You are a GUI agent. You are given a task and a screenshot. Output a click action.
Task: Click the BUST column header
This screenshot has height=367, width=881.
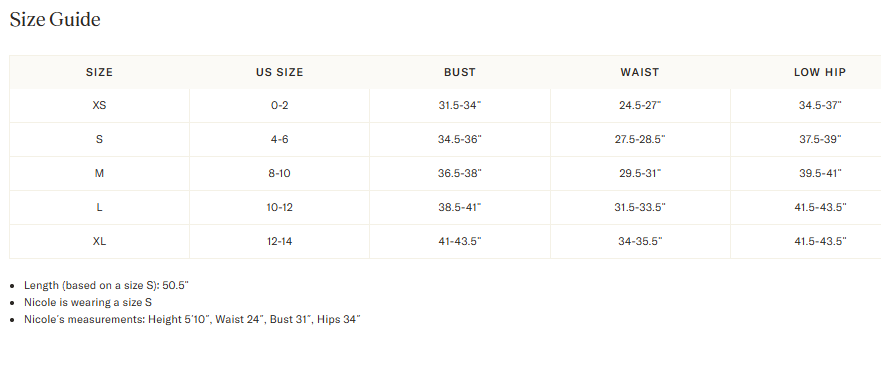[460, 72]
